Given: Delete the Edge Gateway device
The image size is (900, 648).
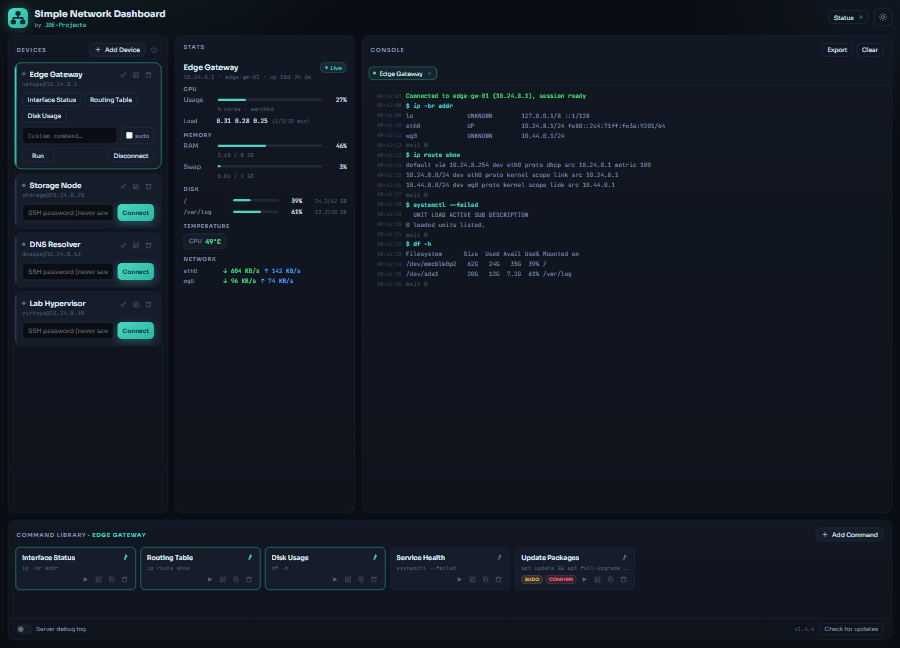Looking at the screenshot, I should pyautogui.click(x=149, y=75).
